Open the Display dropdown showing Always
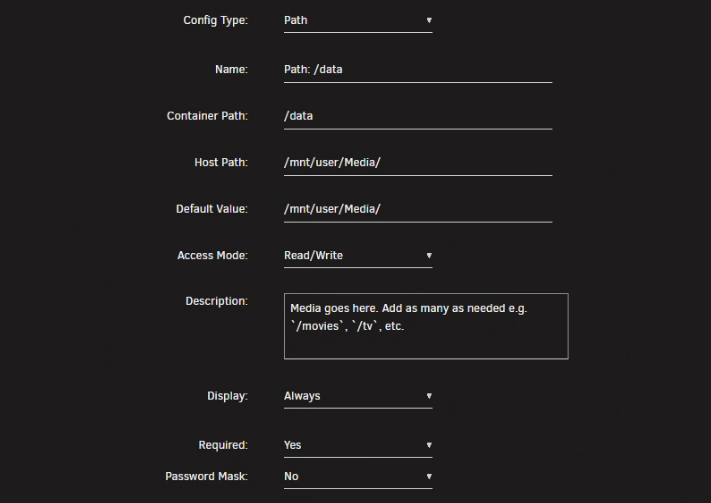Viewport: 711px width, 503px height. click(358, 396)
